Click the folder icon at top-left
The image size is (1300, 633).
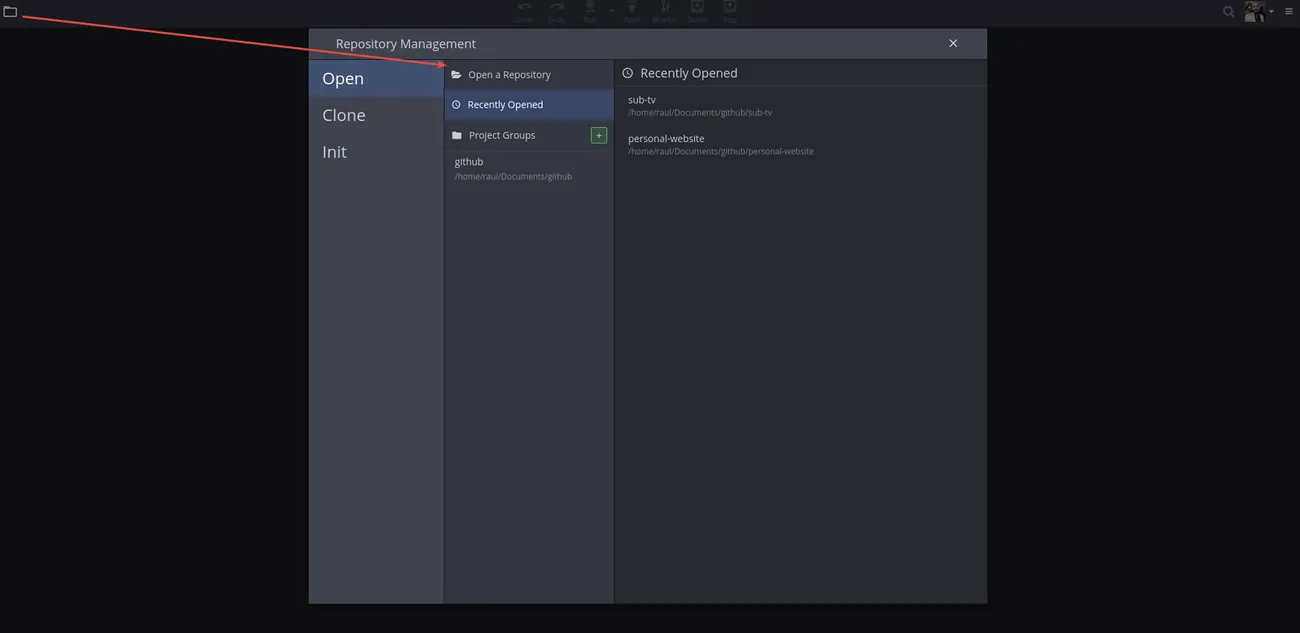(10, 11)
